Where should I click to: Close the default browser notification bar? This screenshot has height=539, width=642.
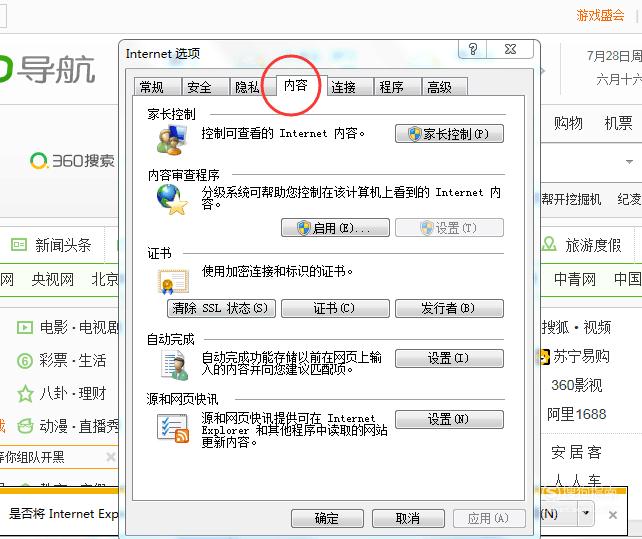point(613,515)
